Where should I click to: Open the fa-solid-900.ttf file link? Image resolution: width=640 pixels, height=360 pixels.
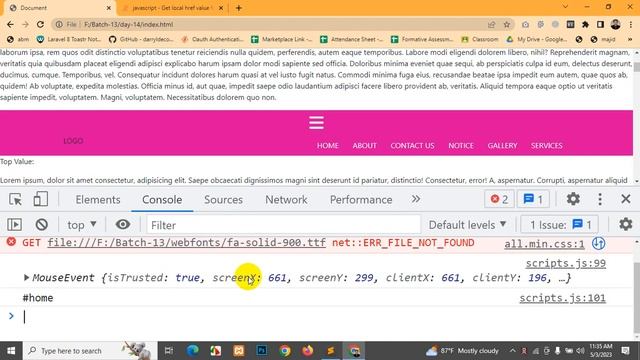pyautogui.click(x=187, y=243)
